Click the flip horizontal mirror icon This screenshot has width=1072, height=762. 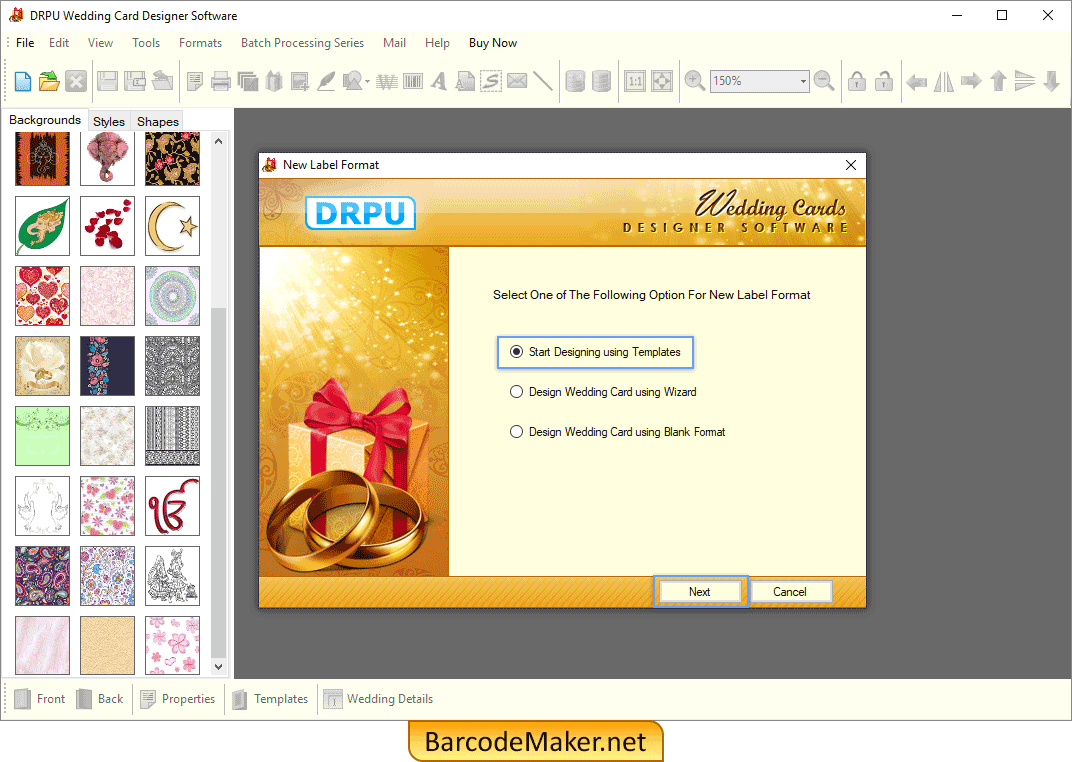click(943, 81)
